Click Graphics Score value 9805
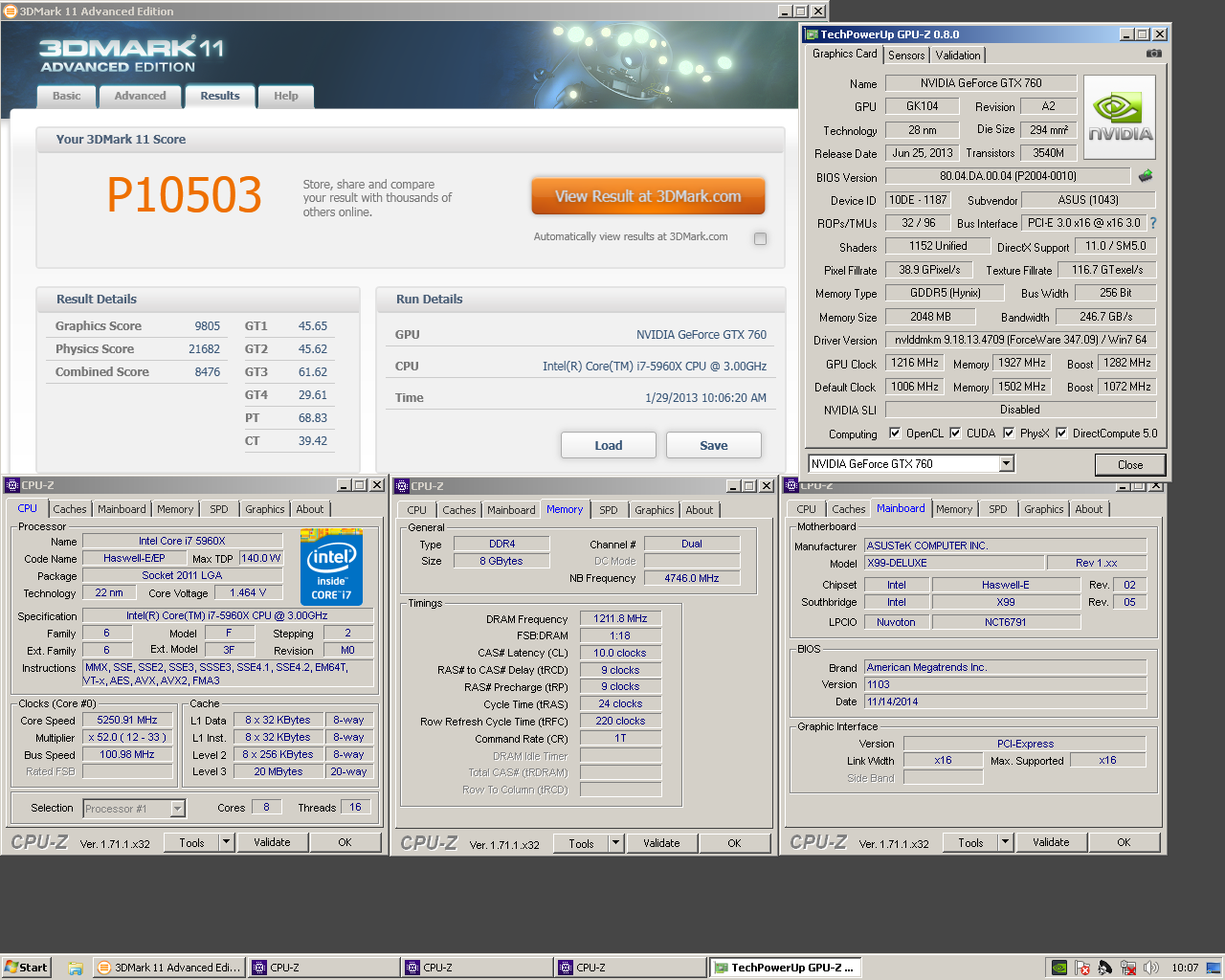Image resolution: width=1225 pixels, height=980 pixels. point(208,326)
